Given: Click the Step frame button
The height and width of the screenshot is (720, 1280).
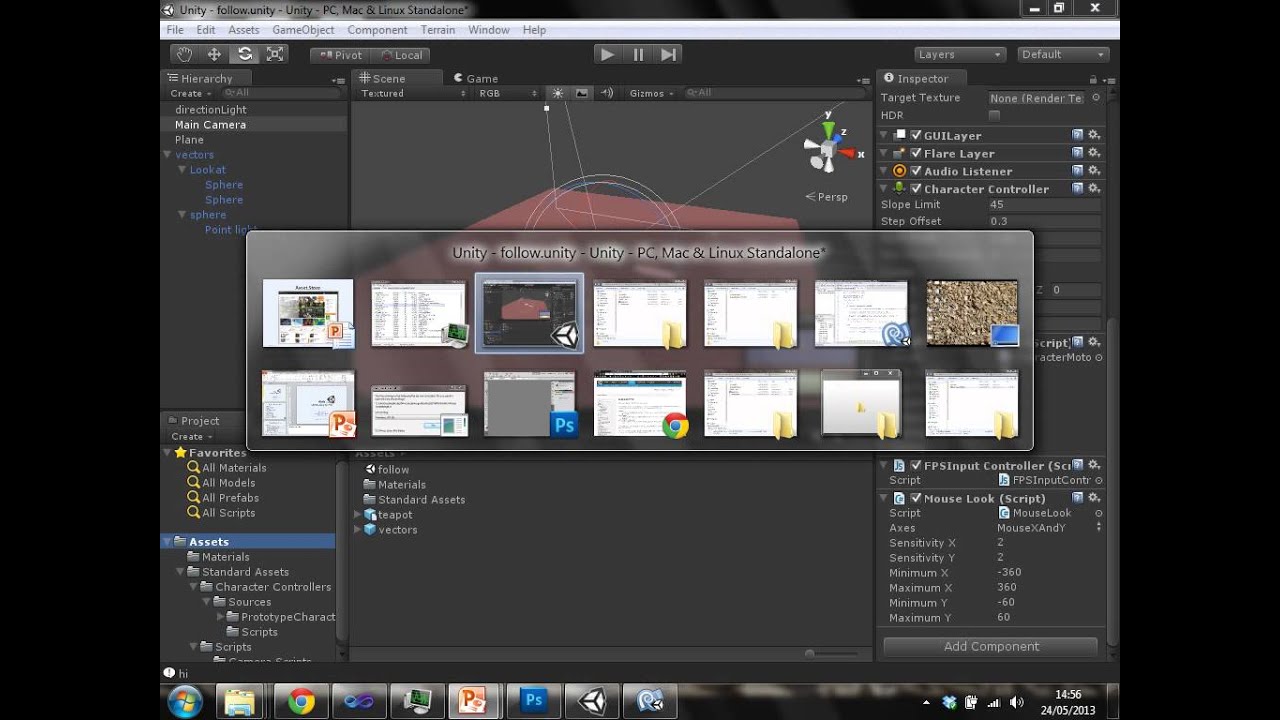Looking at the screenshot, I should [x=669, y=54].
